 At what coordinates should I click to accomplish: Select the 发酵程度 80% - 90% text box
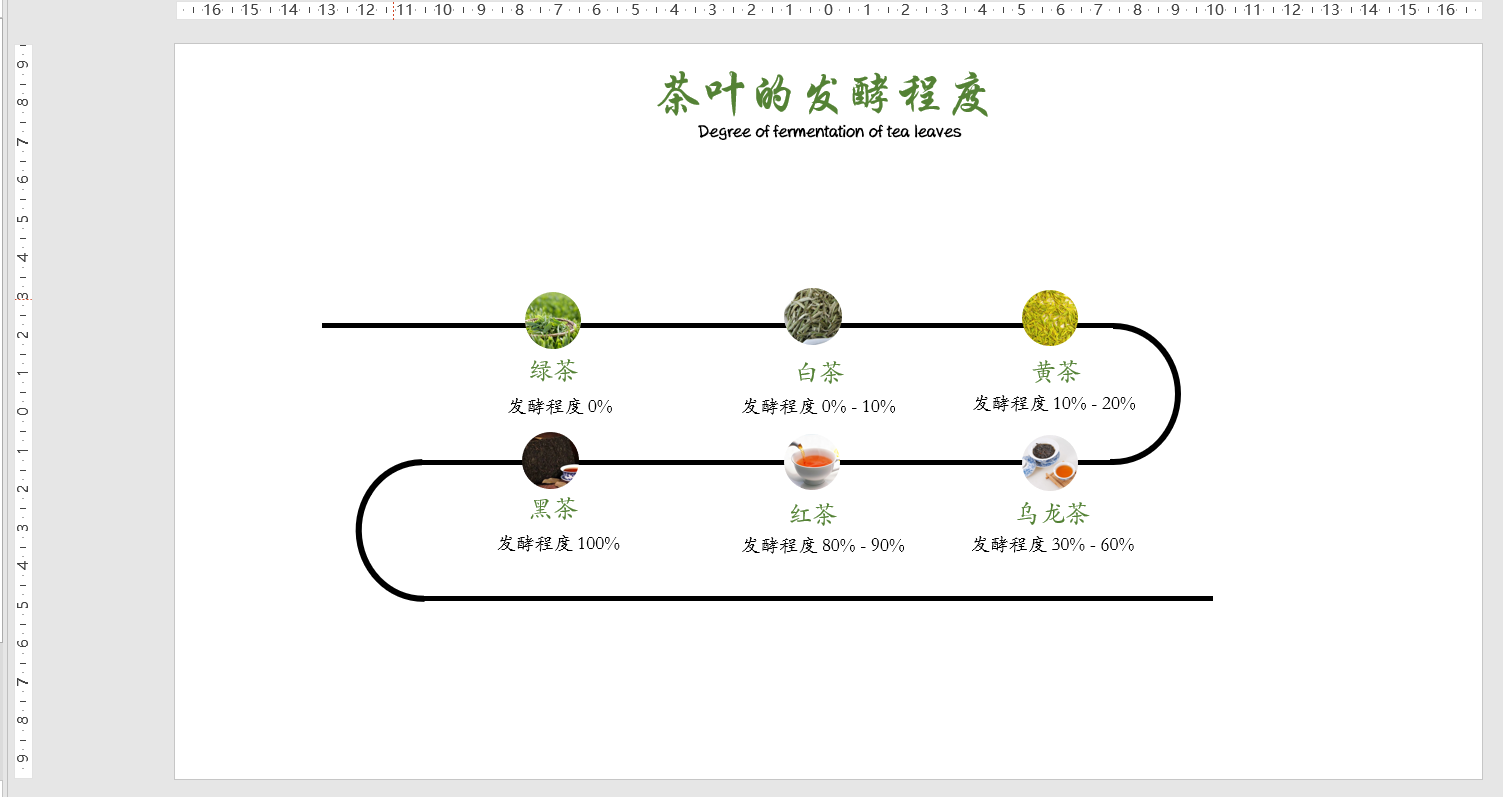pos(822,545)
